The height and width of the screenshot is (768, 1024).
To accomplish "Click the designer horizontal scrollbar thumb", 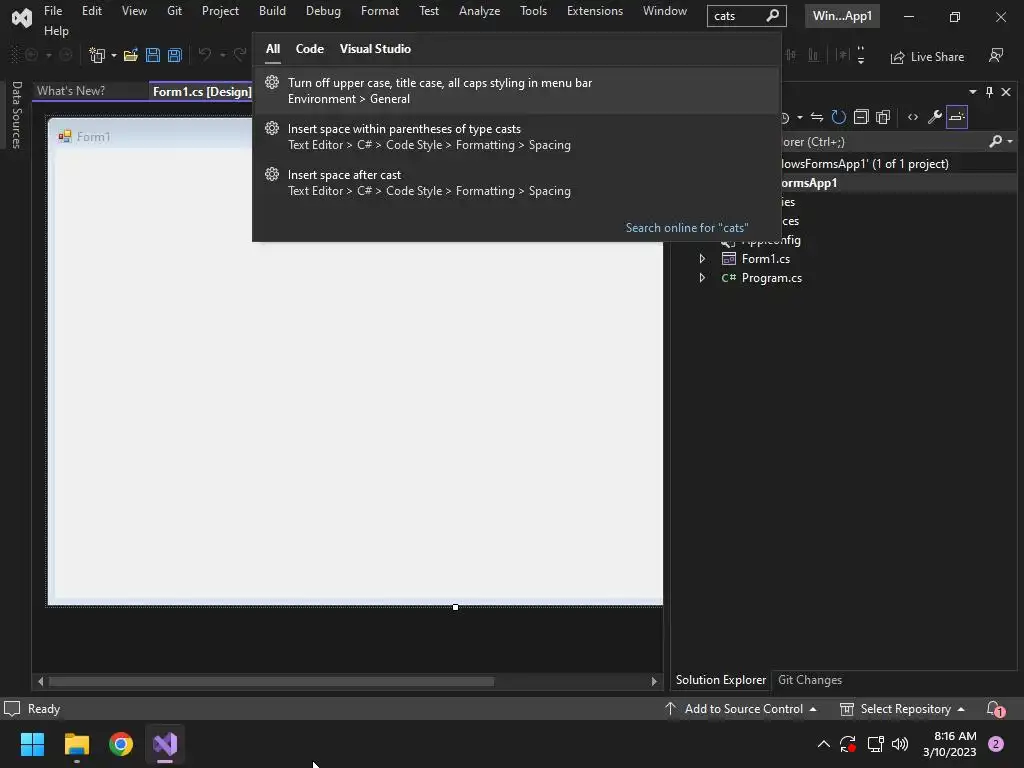I will [x=272, y=681].
